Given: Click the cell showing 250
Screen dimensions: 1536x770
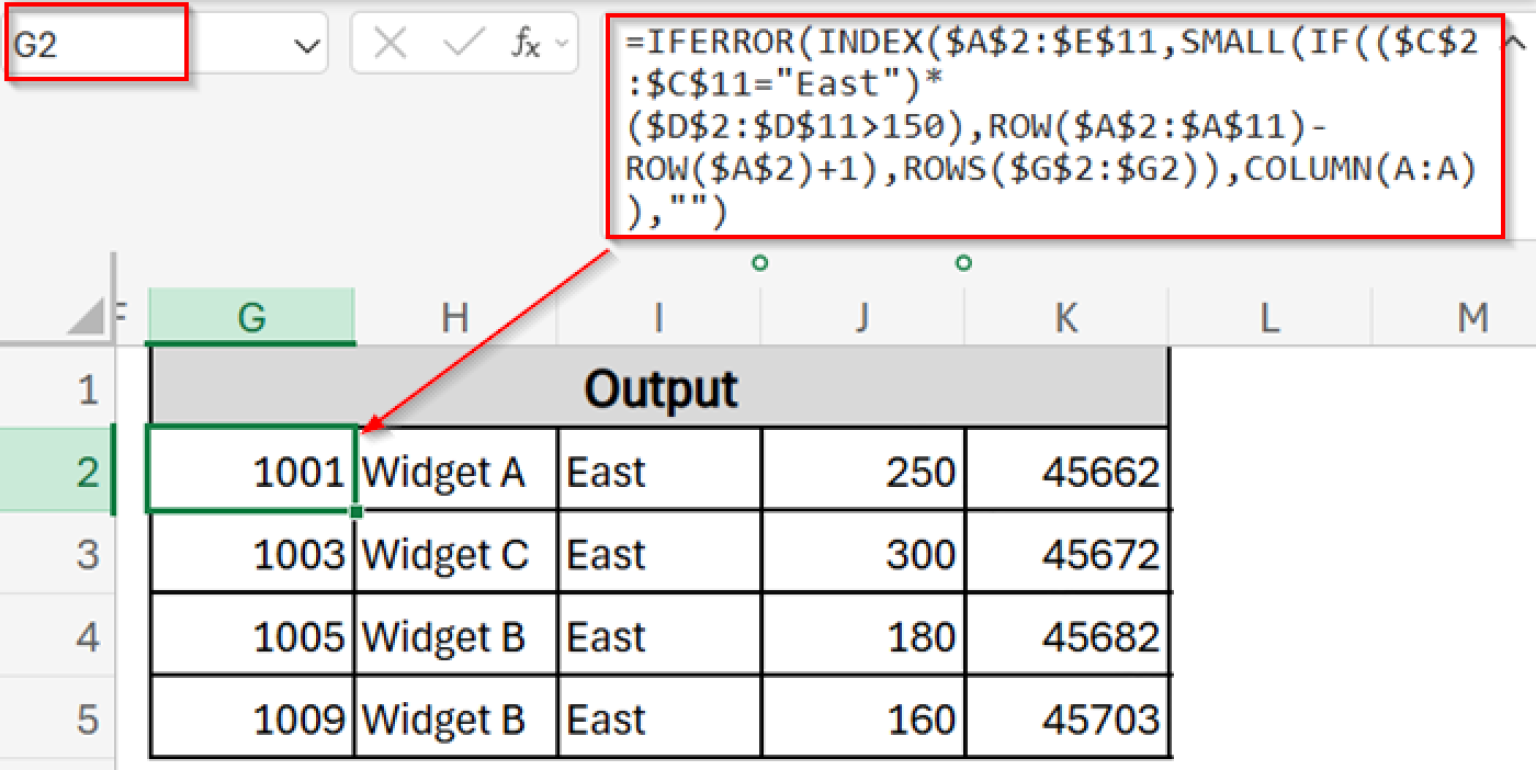Looking at the screenshot, I should coord(862,471).
